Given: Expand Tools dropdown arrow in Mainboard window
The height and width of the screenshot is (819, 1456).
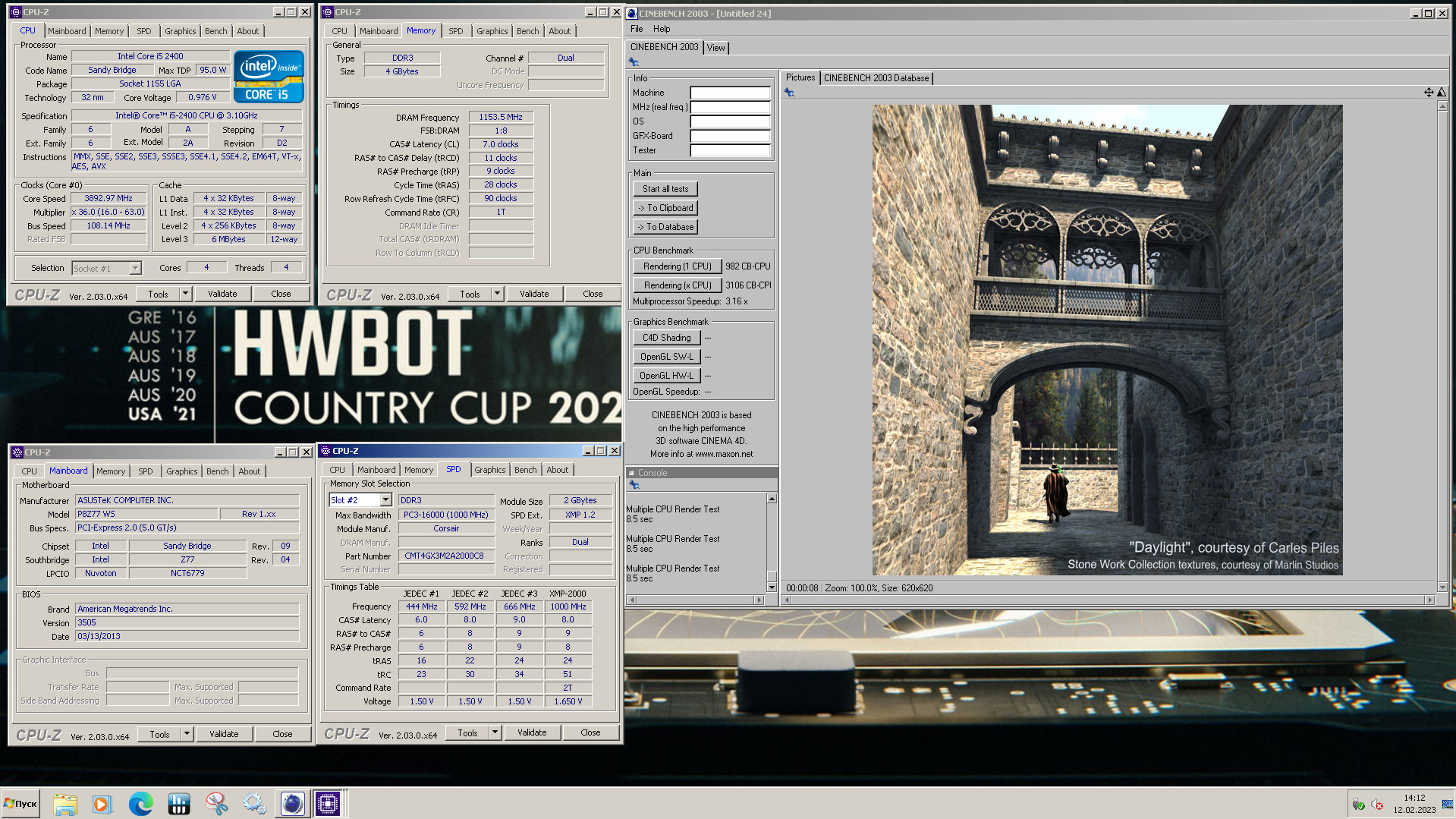Looking at the screenshot, I should pyautogui.click(x=187, y=734).
